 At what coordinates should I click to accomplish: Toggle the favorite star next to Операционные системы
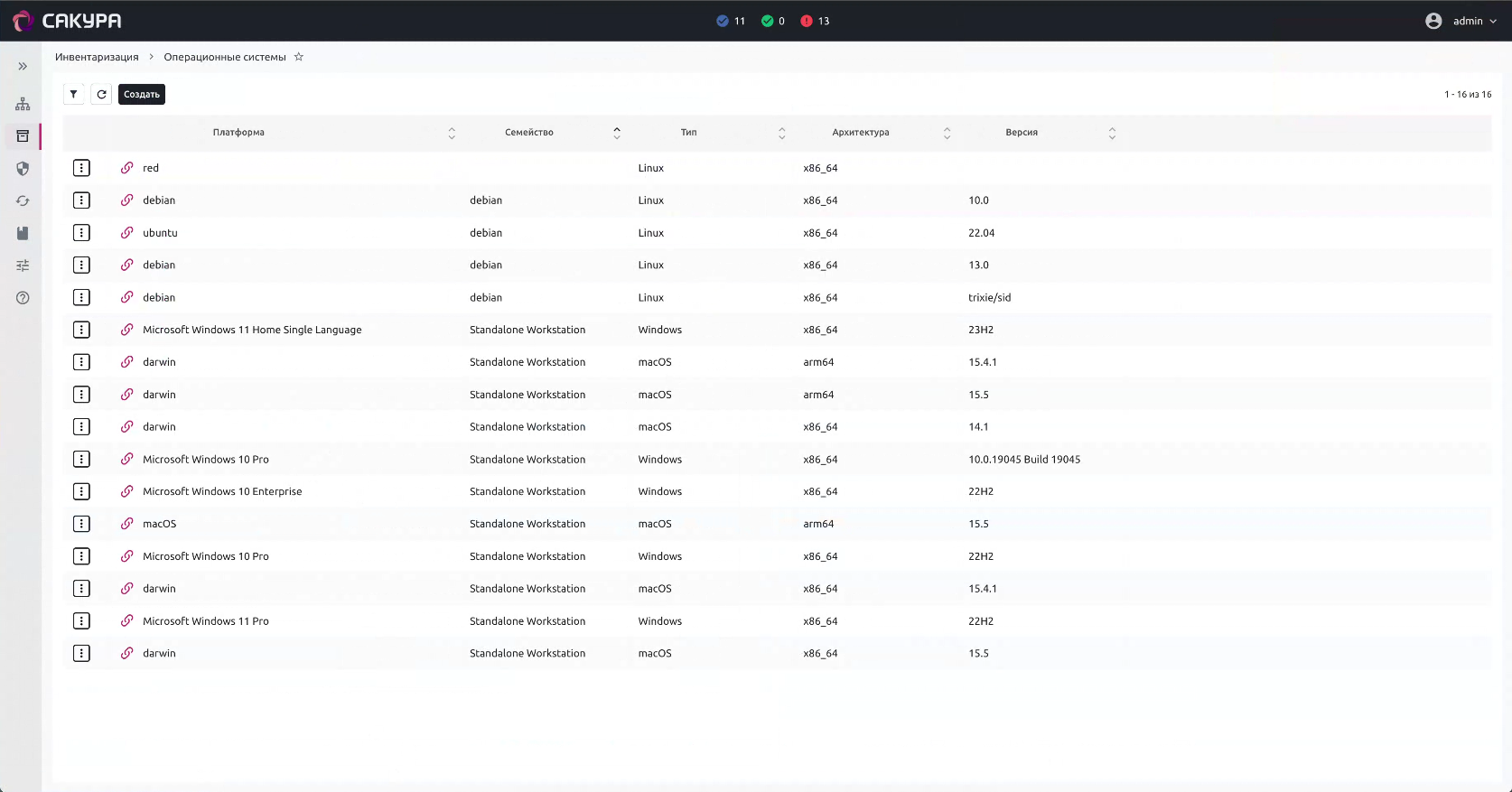pyautogui.click(x=299, y=57)
